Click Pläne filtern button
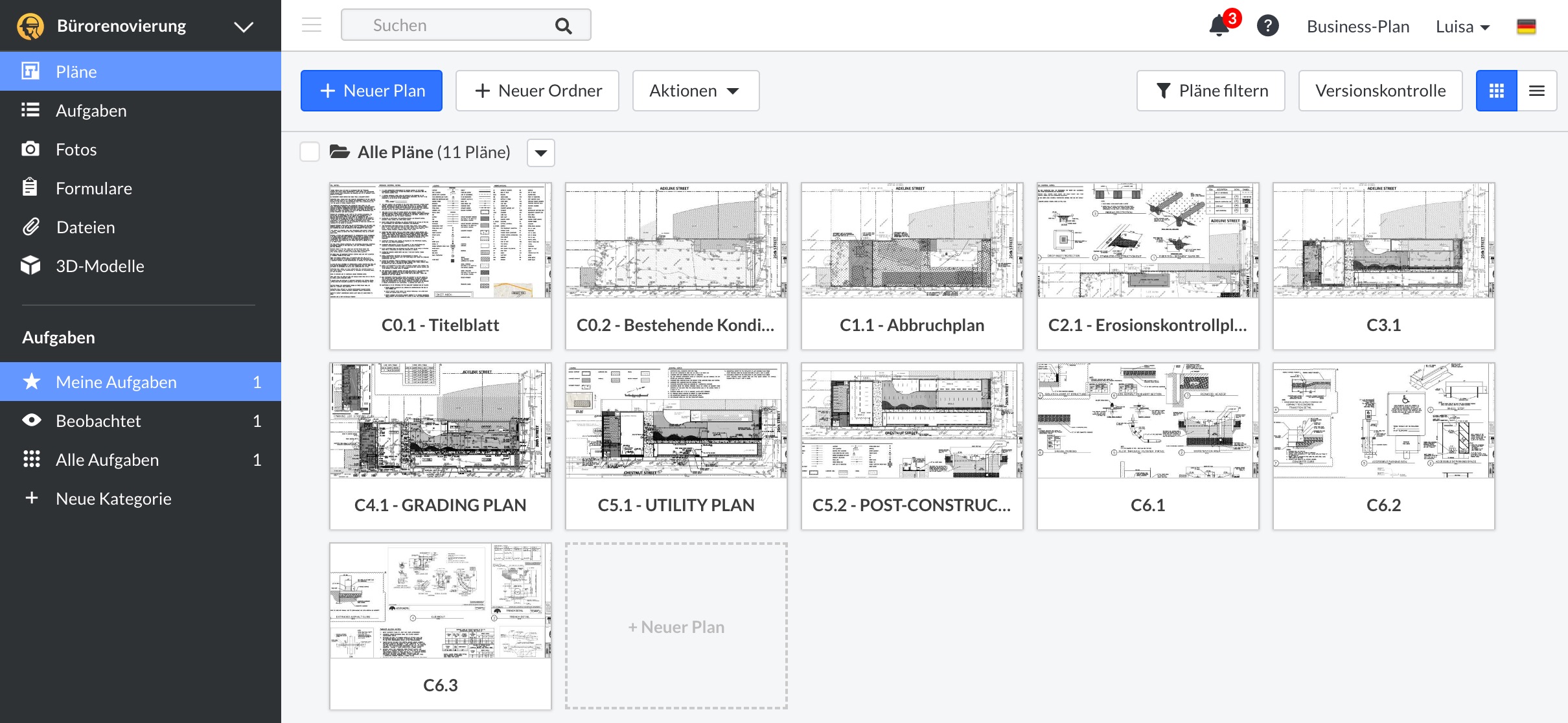Viewport: 1568px width, 723px height. tap(1210, 91)
